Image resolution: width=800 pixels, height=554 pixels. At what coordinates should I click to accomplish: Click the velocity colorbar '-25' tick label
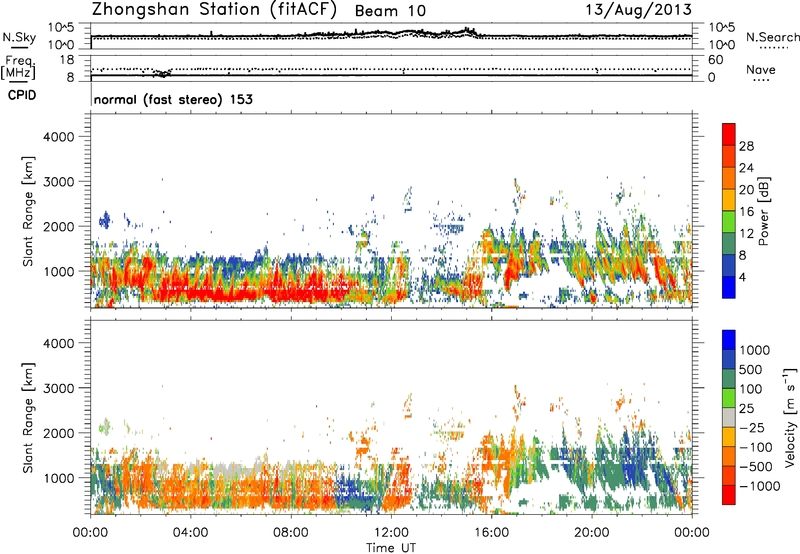pyautogui.click(x=752, y=428)
